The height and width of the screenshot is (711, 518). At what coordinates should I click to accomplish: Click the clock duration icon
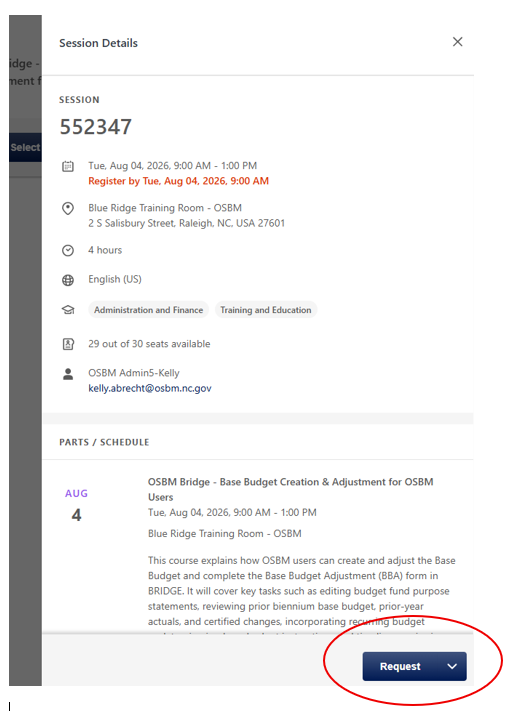coord(68,250)
